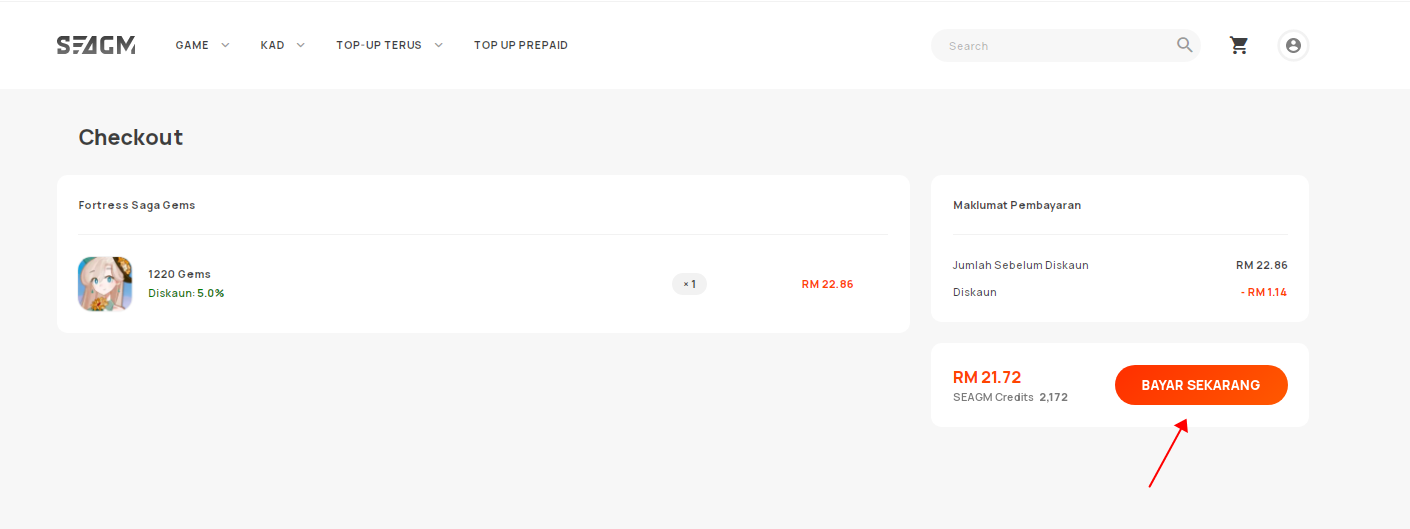Open the TOP UP PREPAID menu item

pos(521,45)
